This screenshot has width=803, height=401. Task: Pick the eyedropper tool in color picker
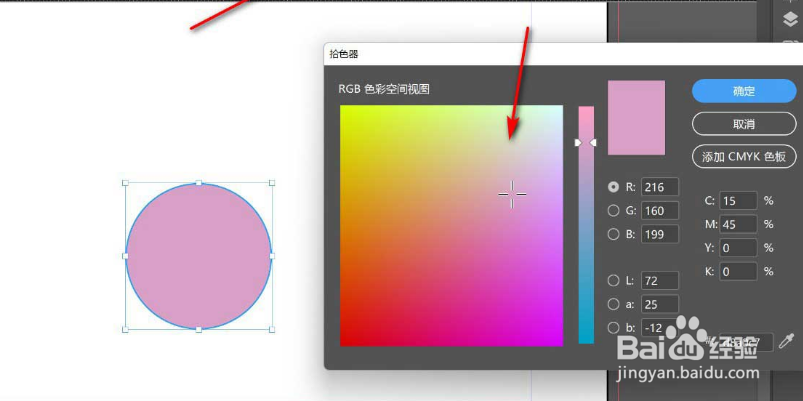(786, 341)
